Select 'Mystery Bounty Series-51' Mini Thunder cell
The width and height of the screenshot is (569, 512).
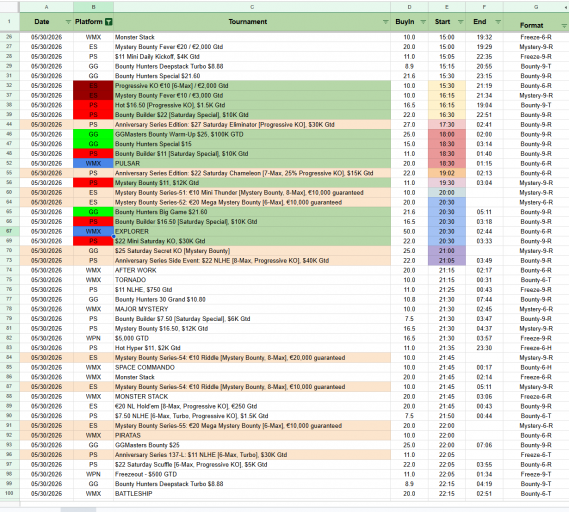tap(252, 192)
